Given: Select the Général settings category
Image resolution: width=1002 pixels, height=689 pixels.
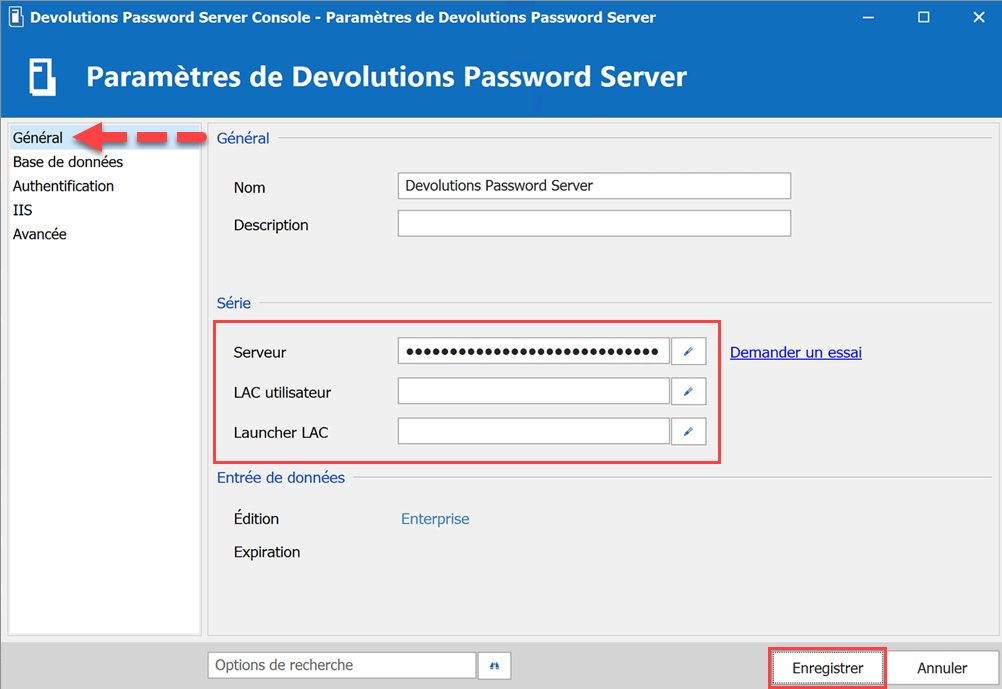Looking at the screenshot, I should click(x=38, y=138).
